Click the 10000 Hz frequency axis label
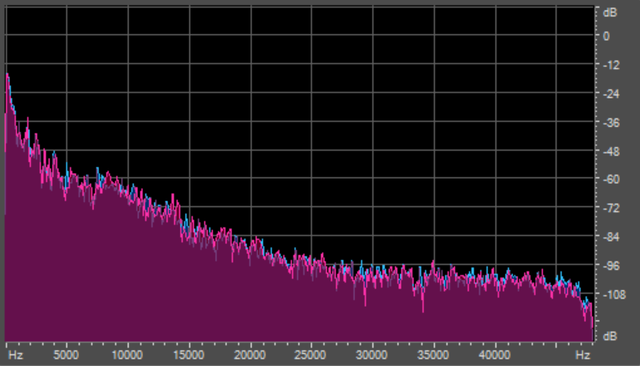The image size is (640, 366). point(127,355)
